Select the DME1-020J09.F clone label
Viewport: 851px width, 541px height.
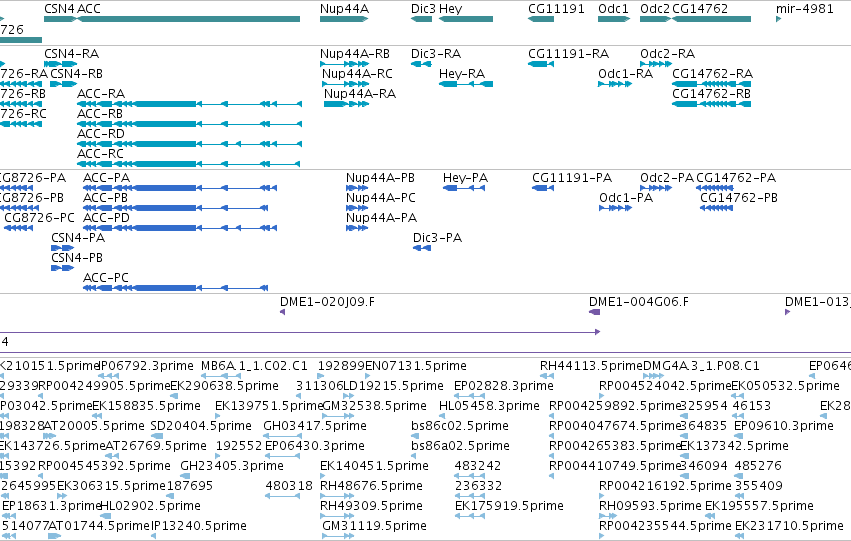327,302
